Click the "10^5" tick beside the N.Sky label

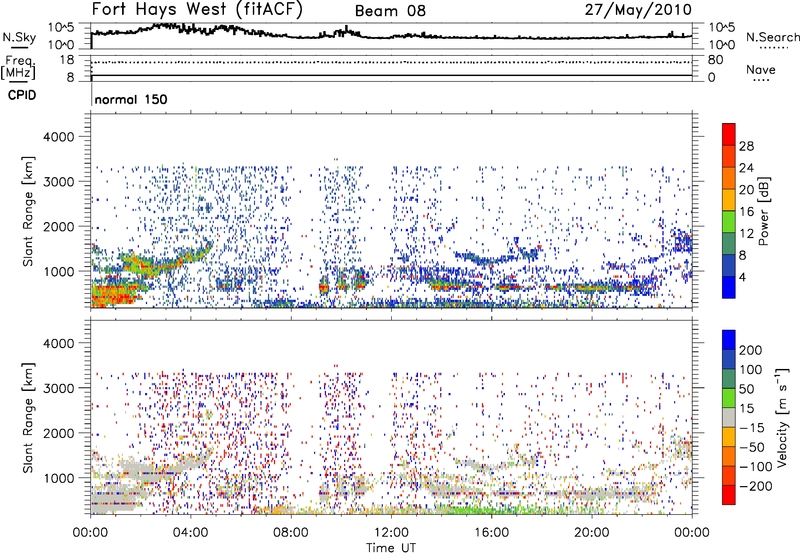pyautogui.click(x=61, y=27)
